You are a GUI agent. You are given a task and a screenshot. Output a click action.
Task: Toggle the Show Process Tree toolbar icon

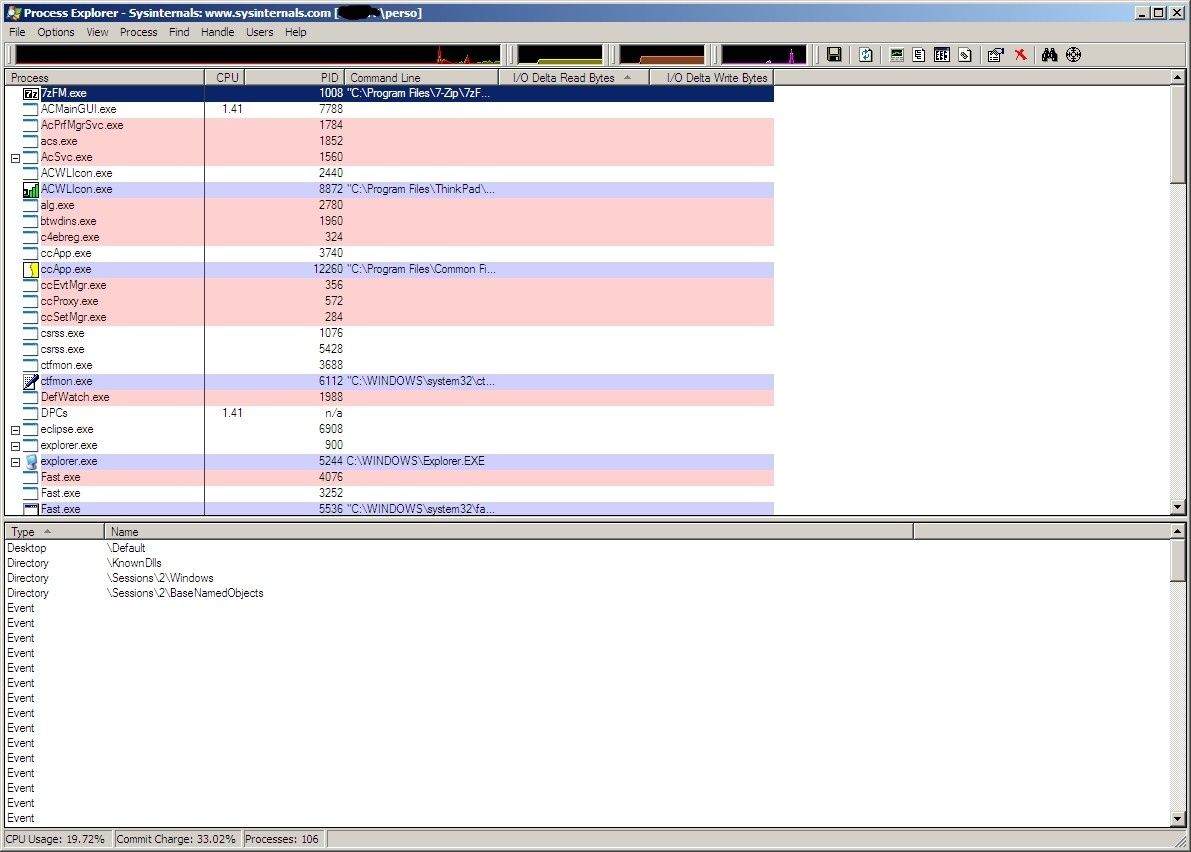click(919, 55)
